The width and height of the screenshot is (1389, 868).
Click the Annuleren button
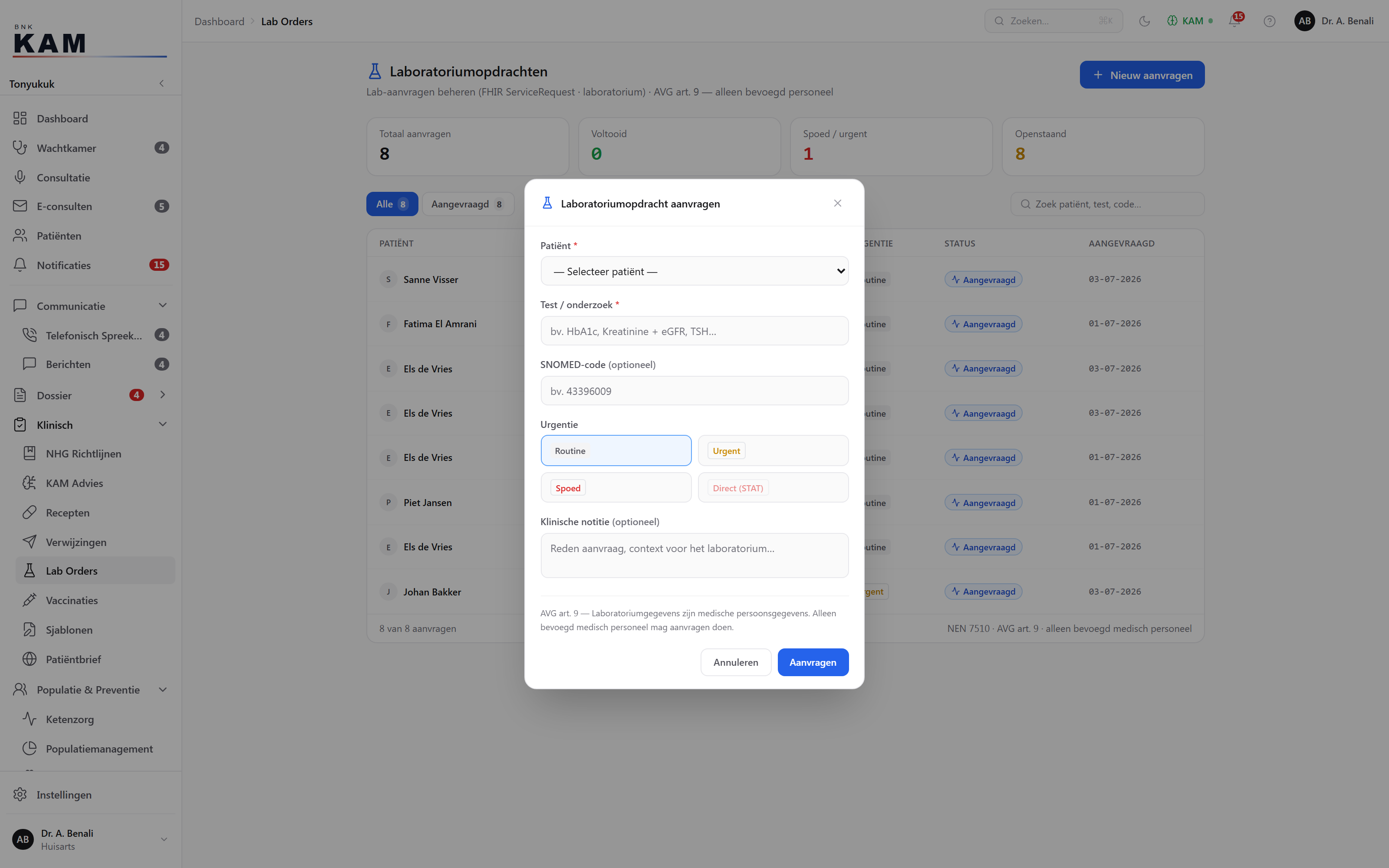(x=736, y=662)
